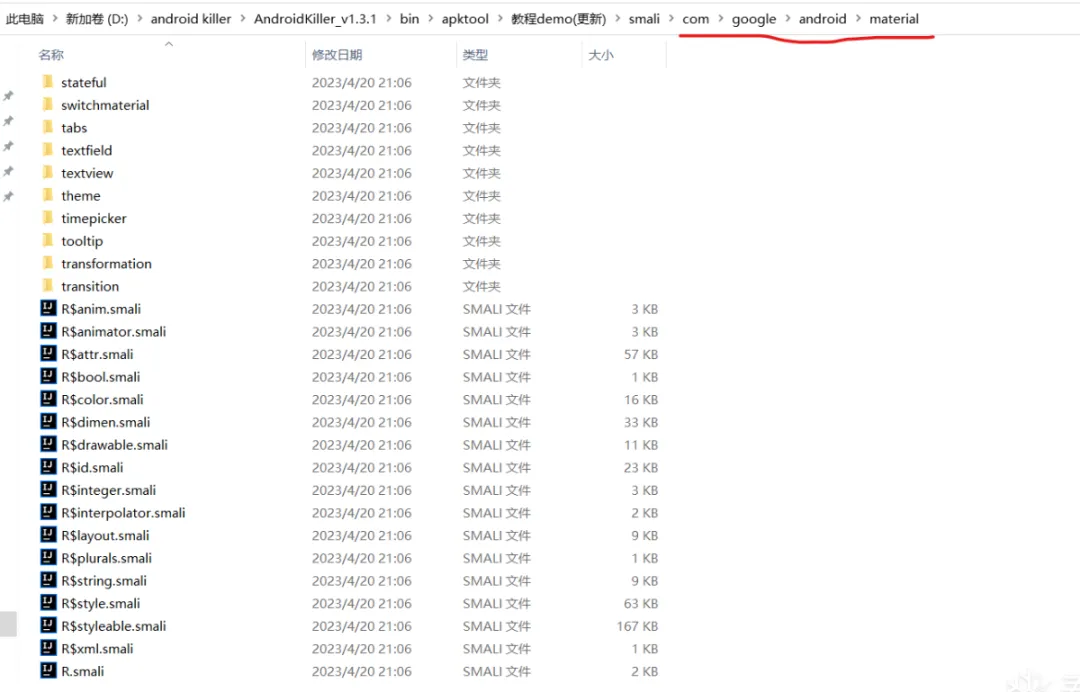Click the R$attr.smali file icon
Viewport: 1080px width, 692px height.
tap(48, 354)
